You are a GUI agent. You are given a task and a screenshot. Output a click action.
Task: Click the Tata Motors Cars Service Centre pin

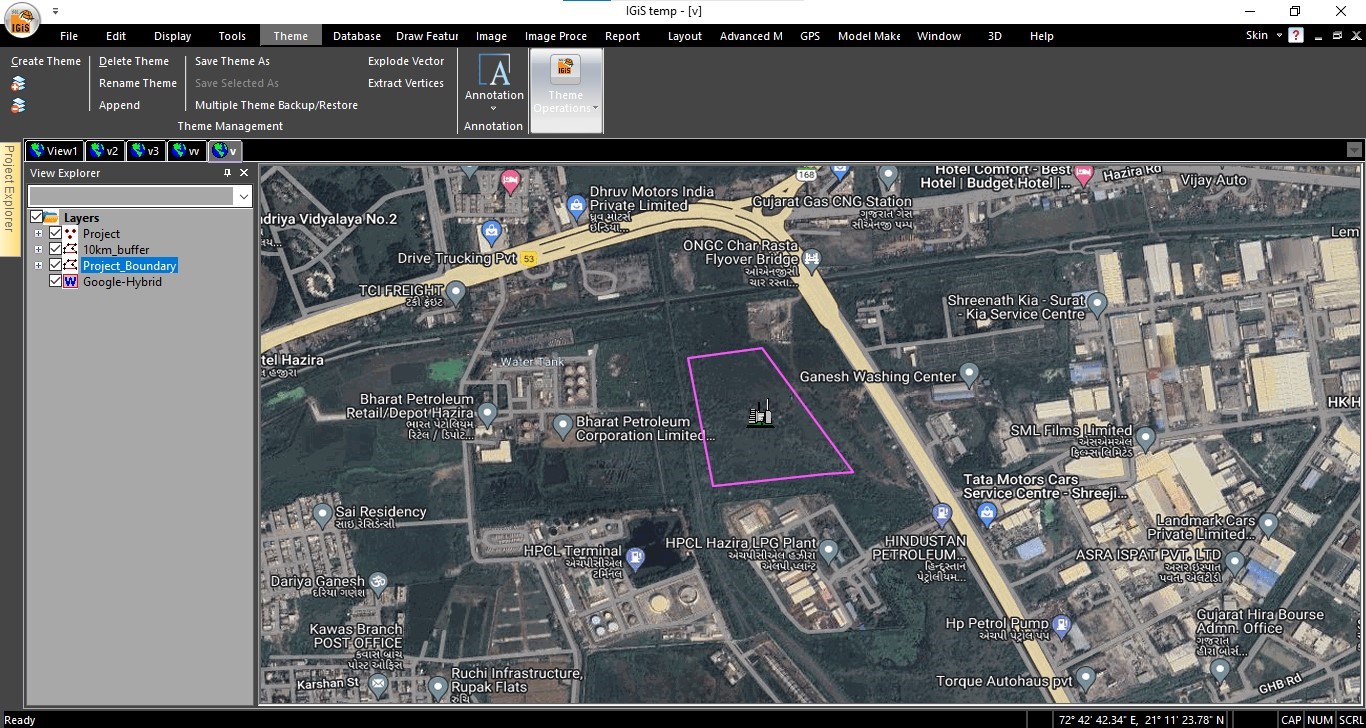[x=987, y=514]
